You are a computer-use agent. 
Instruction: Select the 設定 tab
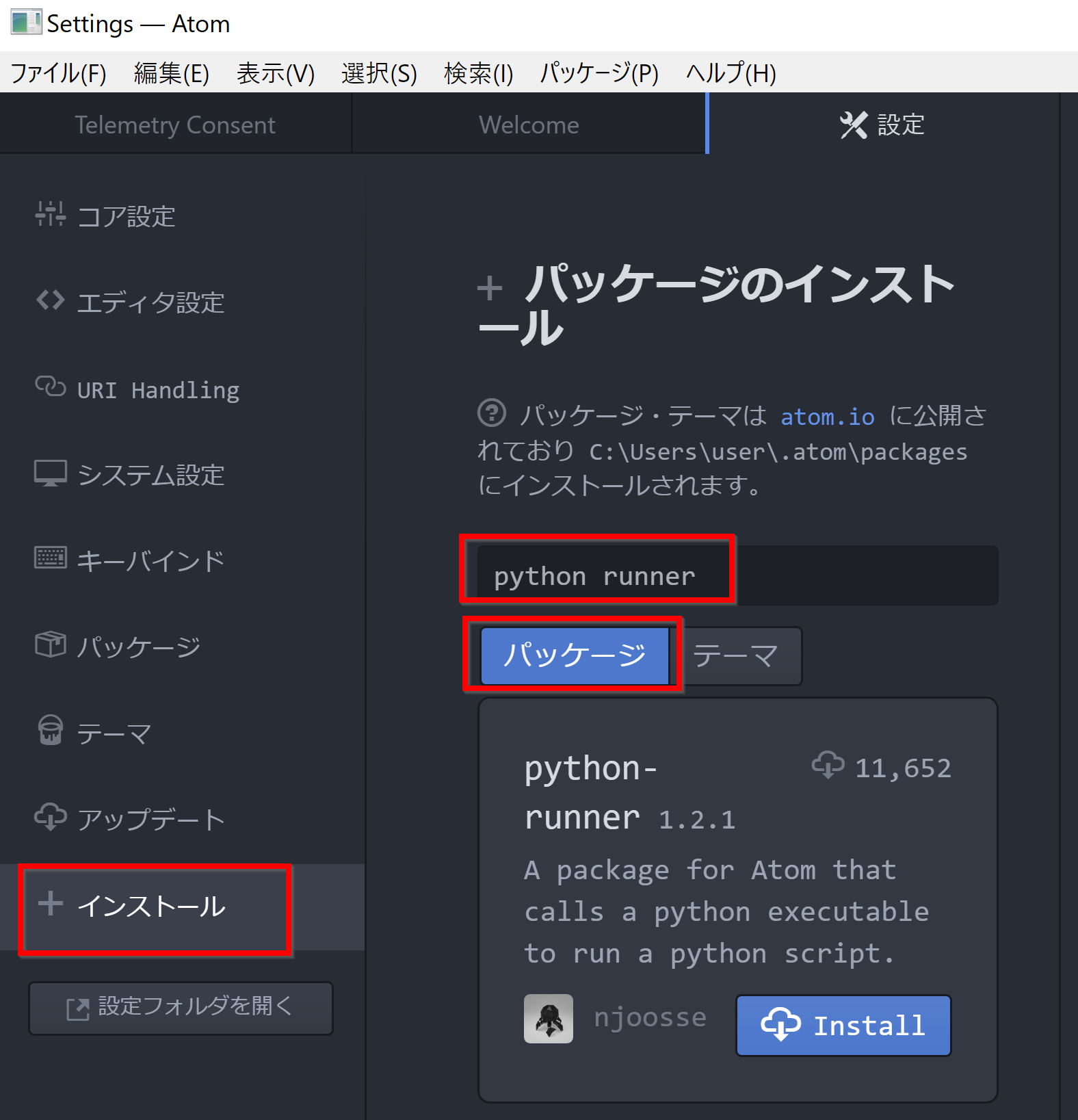882,125
